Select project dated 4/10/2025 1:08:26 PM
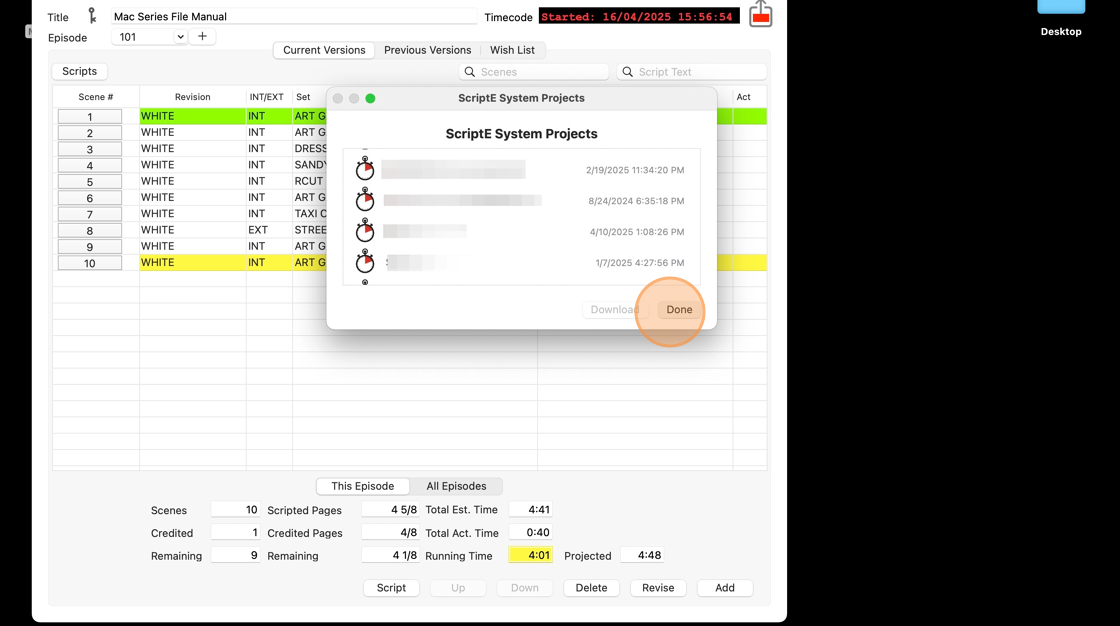This screenshot has width=1120, height=626. point(521,232)
